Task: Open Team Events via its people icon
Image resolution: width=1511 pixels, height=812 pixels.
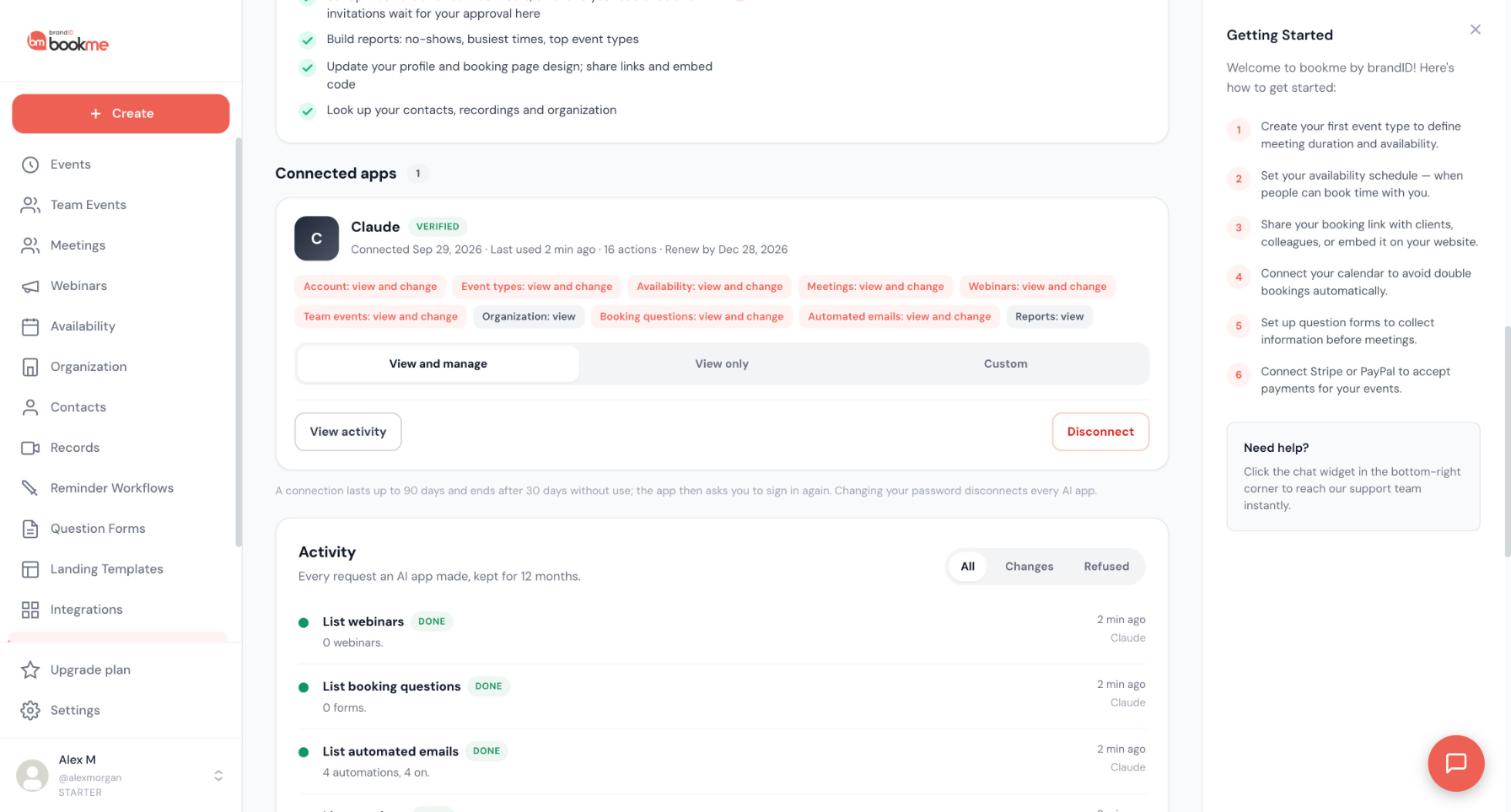Action: (30, 205)
